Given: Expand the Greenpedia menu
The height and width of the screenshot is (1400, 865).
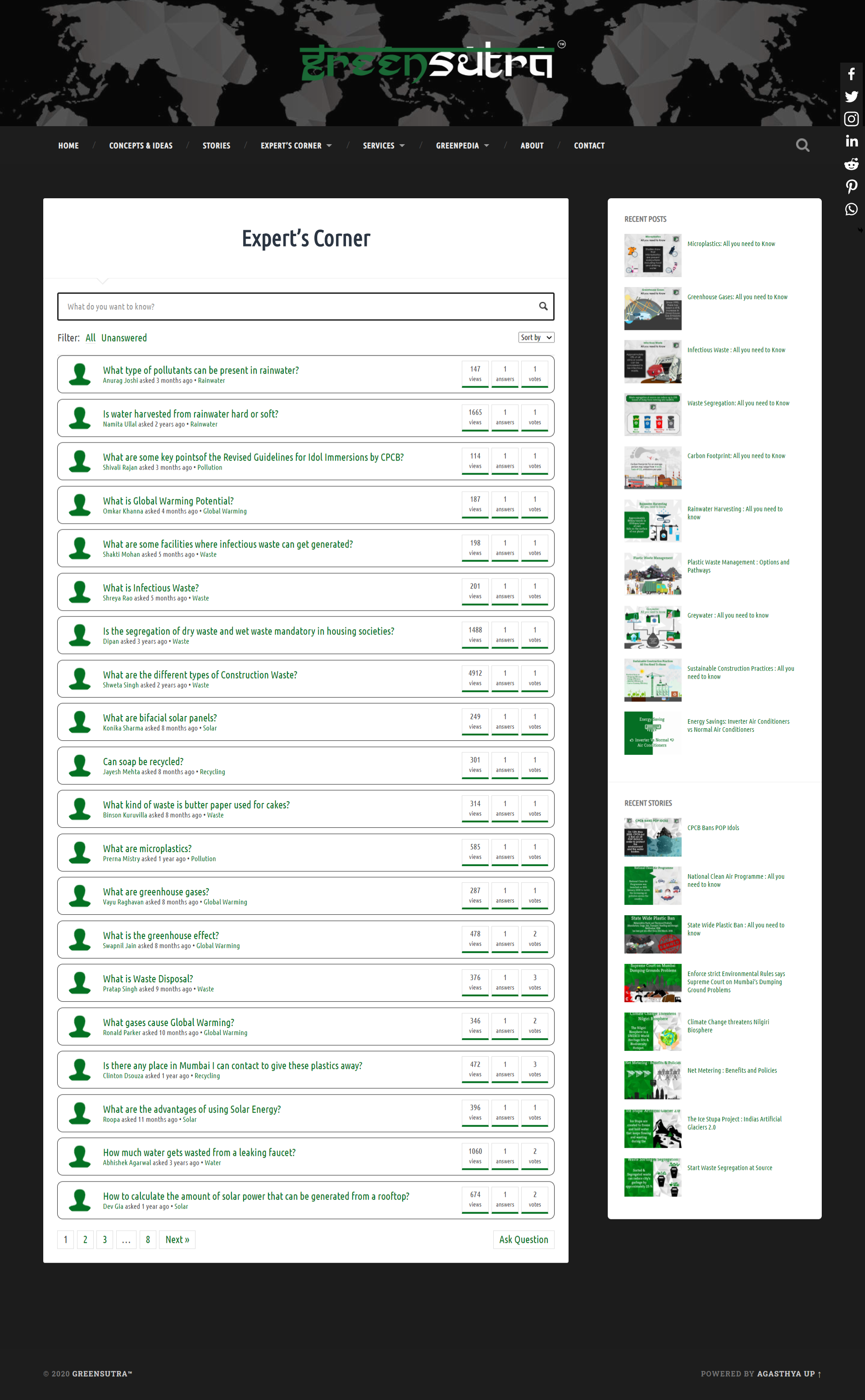Looking at the screenshot, I should tap(462, 146).
